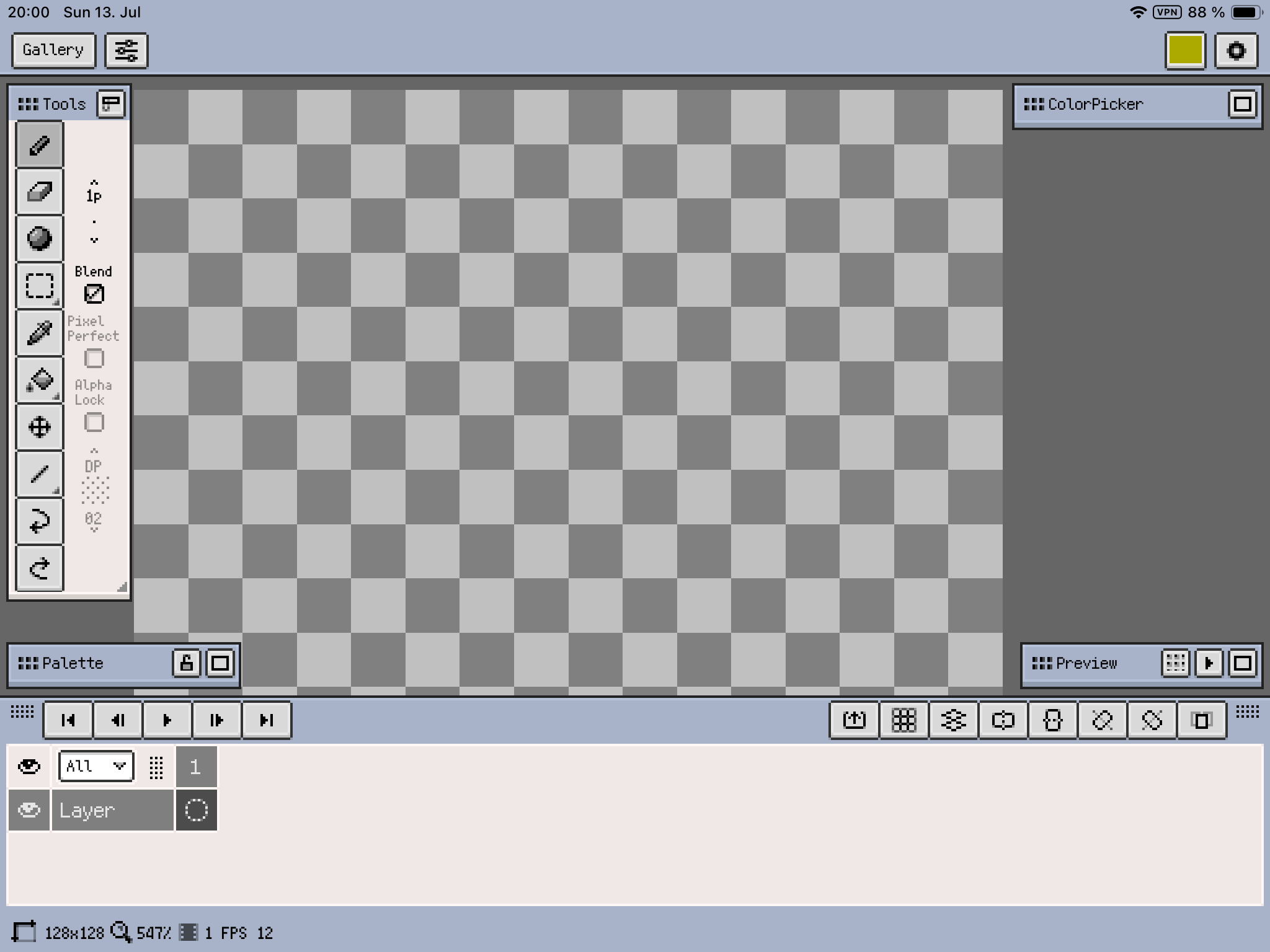Select frame 1 cell of Layer

(x=196, y=810)
